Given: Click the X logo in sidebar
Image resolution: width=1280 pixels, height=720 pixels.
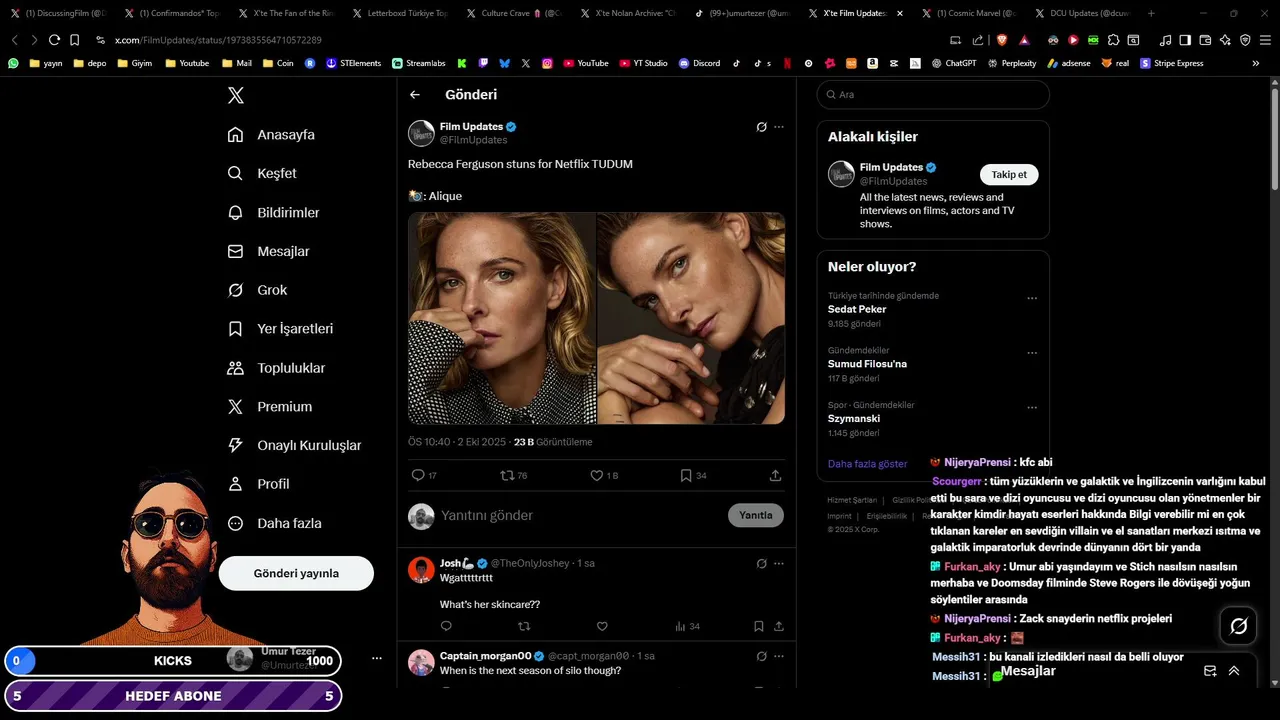Looking at the screenshot, I should pos(236,95).
